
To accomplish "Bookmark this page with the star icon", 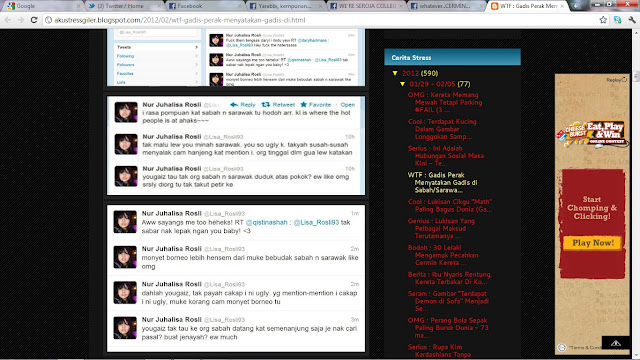I will click(603, 20).
